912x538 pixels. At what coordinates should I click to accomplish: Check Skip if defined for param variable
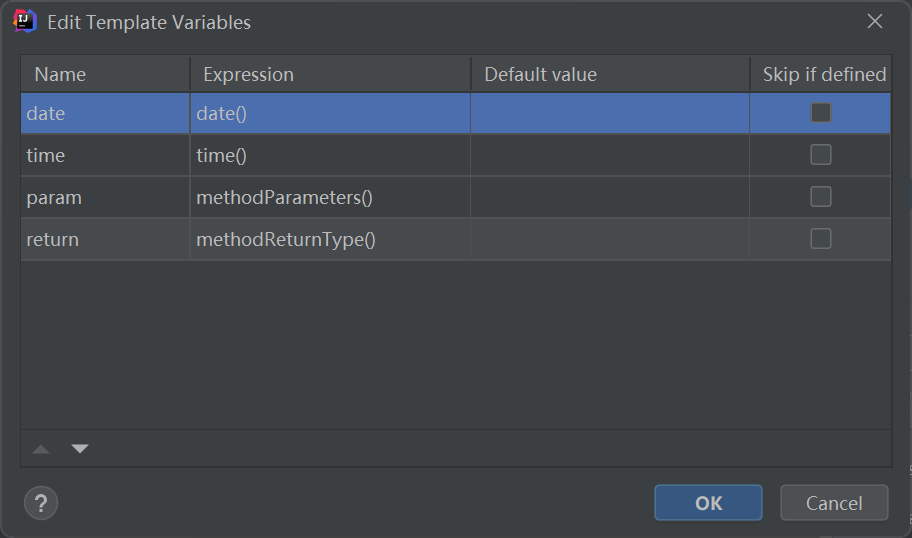pyautogui.click(x=821, y=197)
